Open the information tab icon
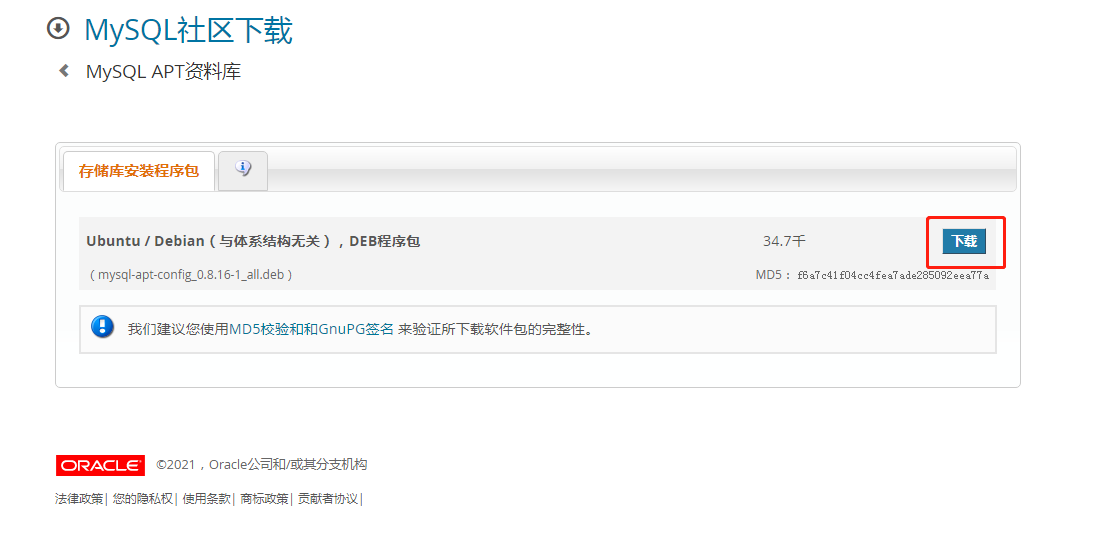 [x=243, y=168]
